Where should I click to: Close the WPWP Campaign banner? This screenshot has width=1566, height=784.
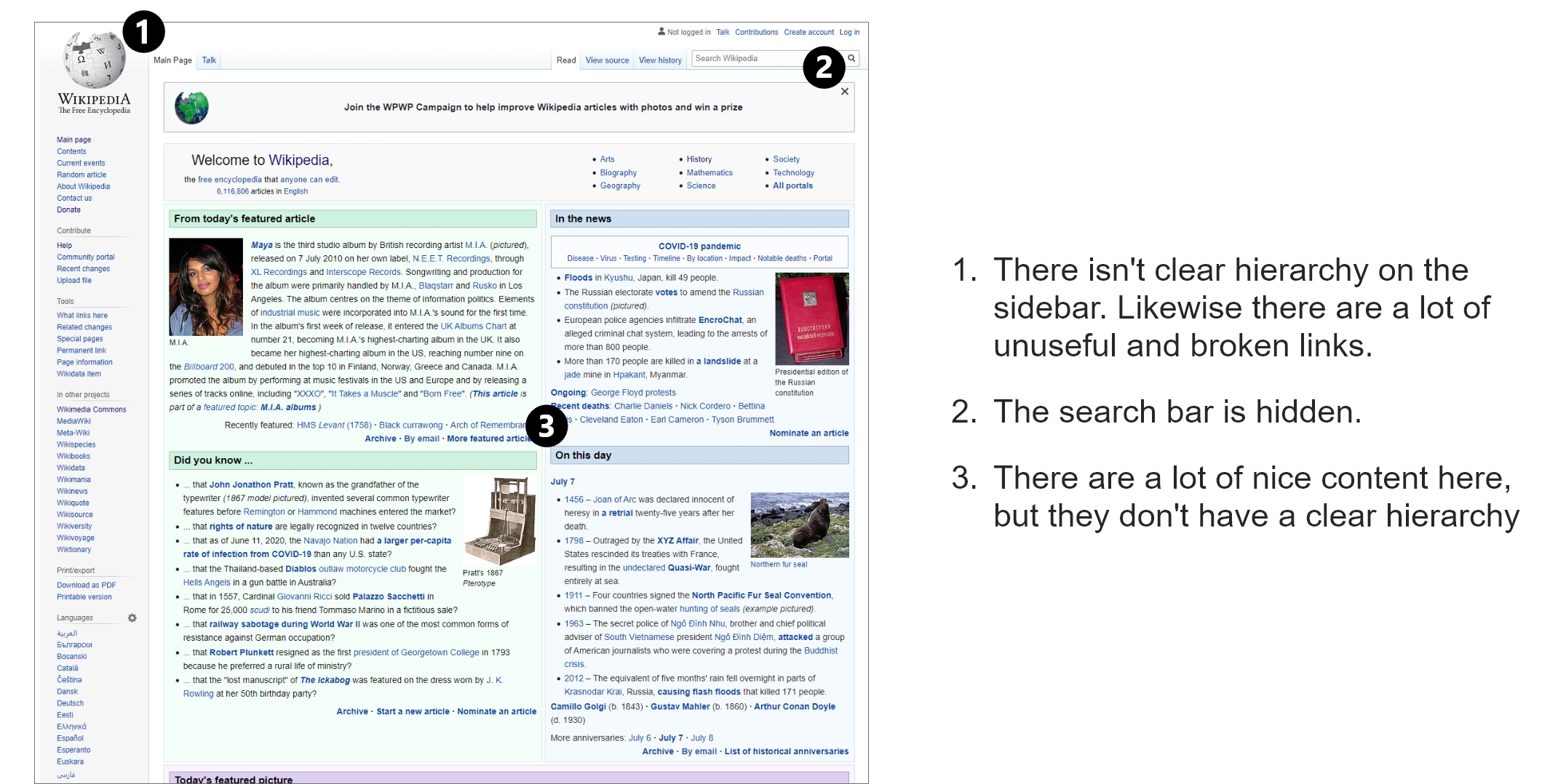[844, 92]
